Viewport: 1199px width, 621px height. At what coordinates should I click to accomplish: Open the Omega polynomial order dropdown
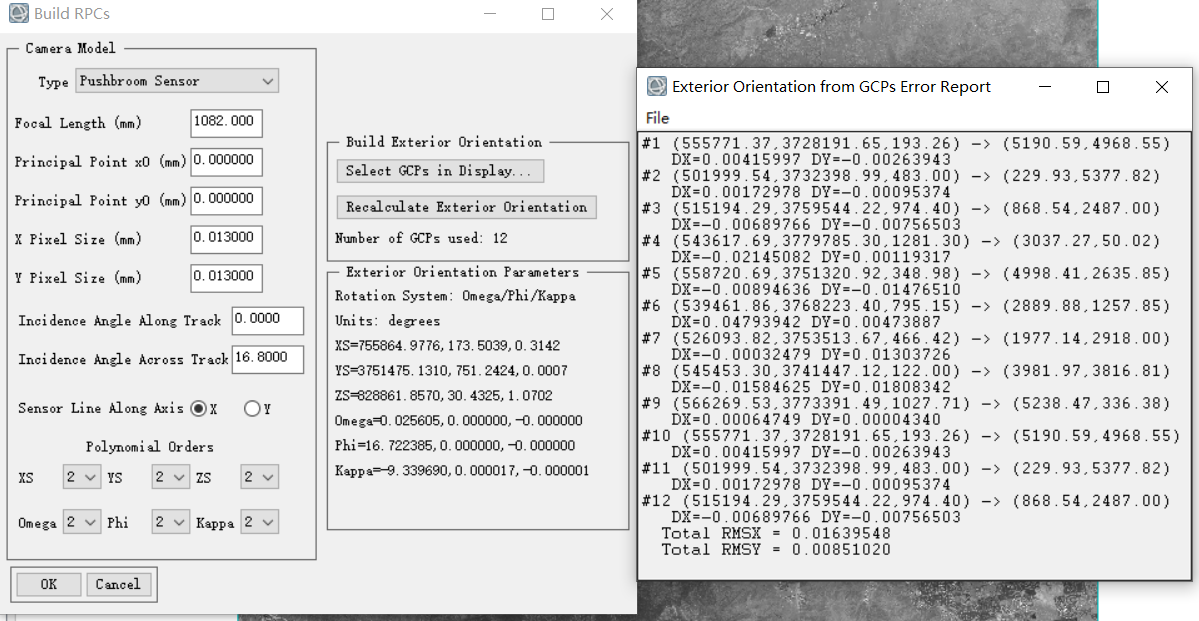click(82, 522)
